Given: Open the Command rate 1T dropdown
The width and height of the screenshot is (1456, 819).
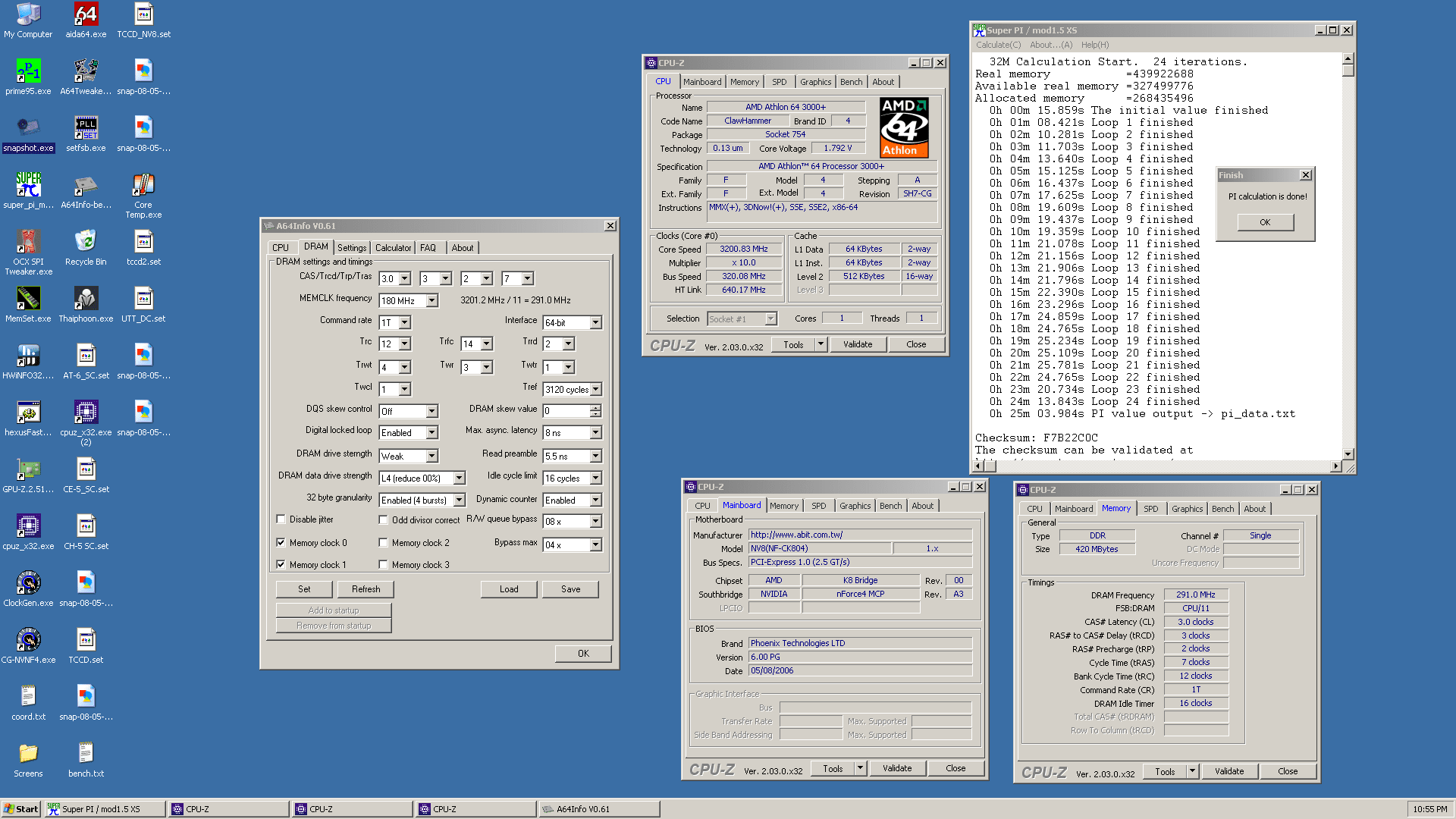Looking at the screenshot, I should pos(405,323).
